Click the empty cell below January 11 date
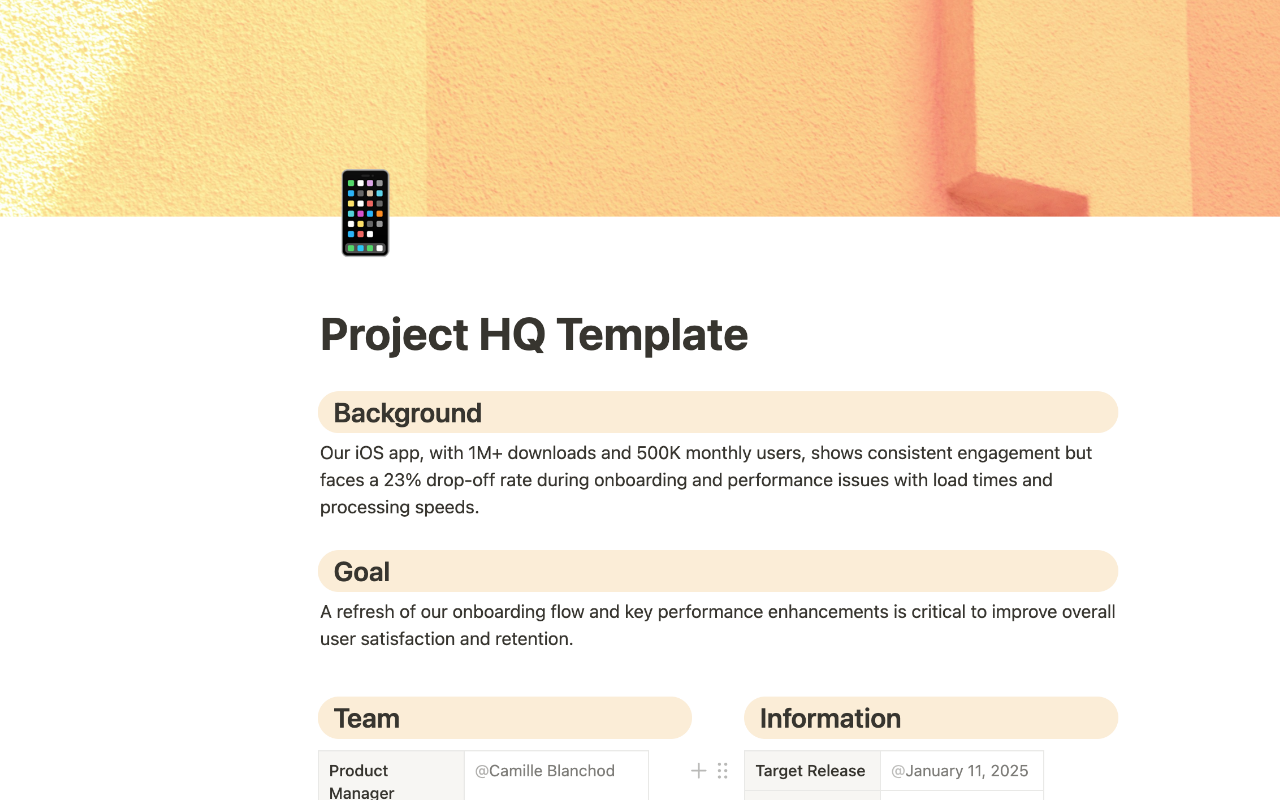Screen dimensions: 1280x800 pos(962,796)
